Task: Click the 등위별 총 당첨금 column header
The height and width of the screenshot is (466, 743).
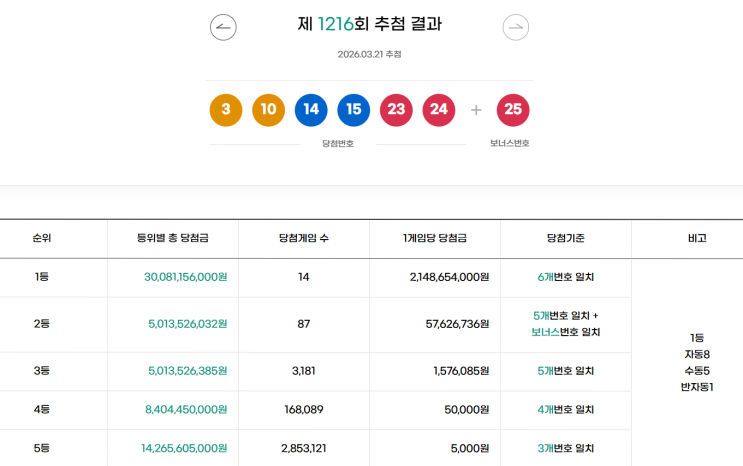Action: coord(173,238)
